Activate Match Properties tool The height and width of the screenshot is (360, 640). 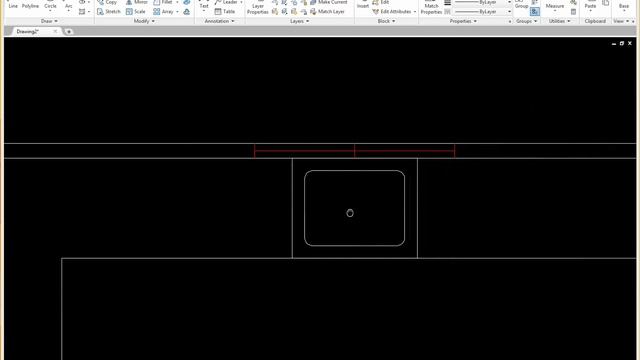[431, 7]
